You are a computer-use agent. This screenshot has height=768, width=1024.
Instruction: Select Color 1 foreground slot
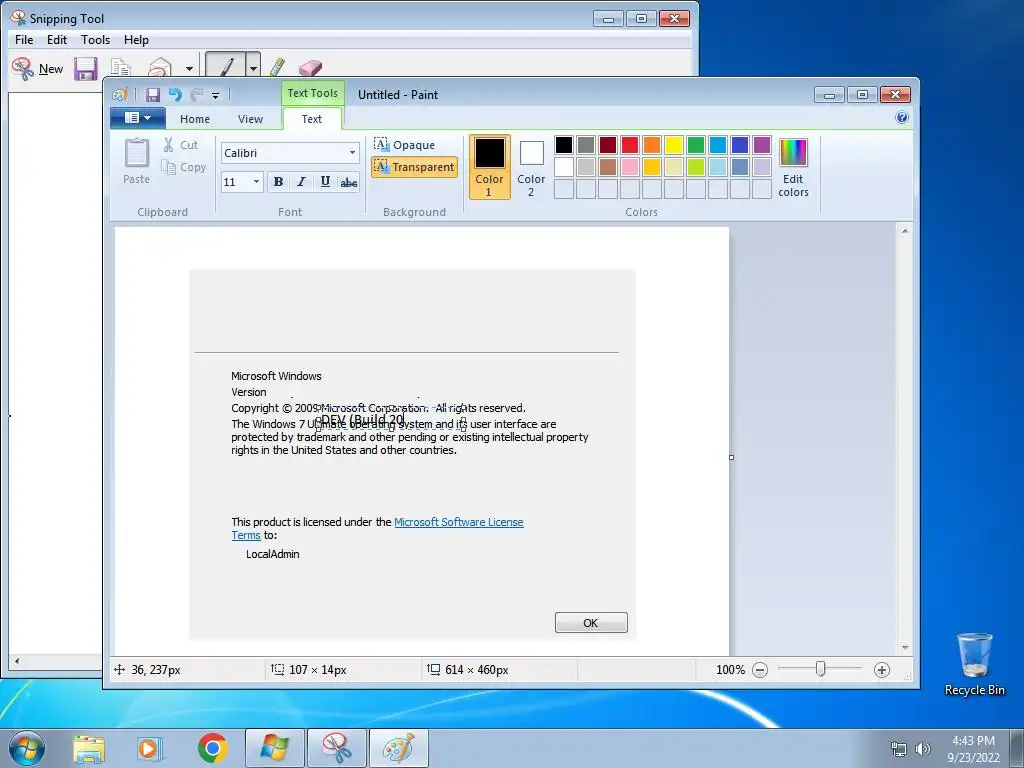coord(489,167)
